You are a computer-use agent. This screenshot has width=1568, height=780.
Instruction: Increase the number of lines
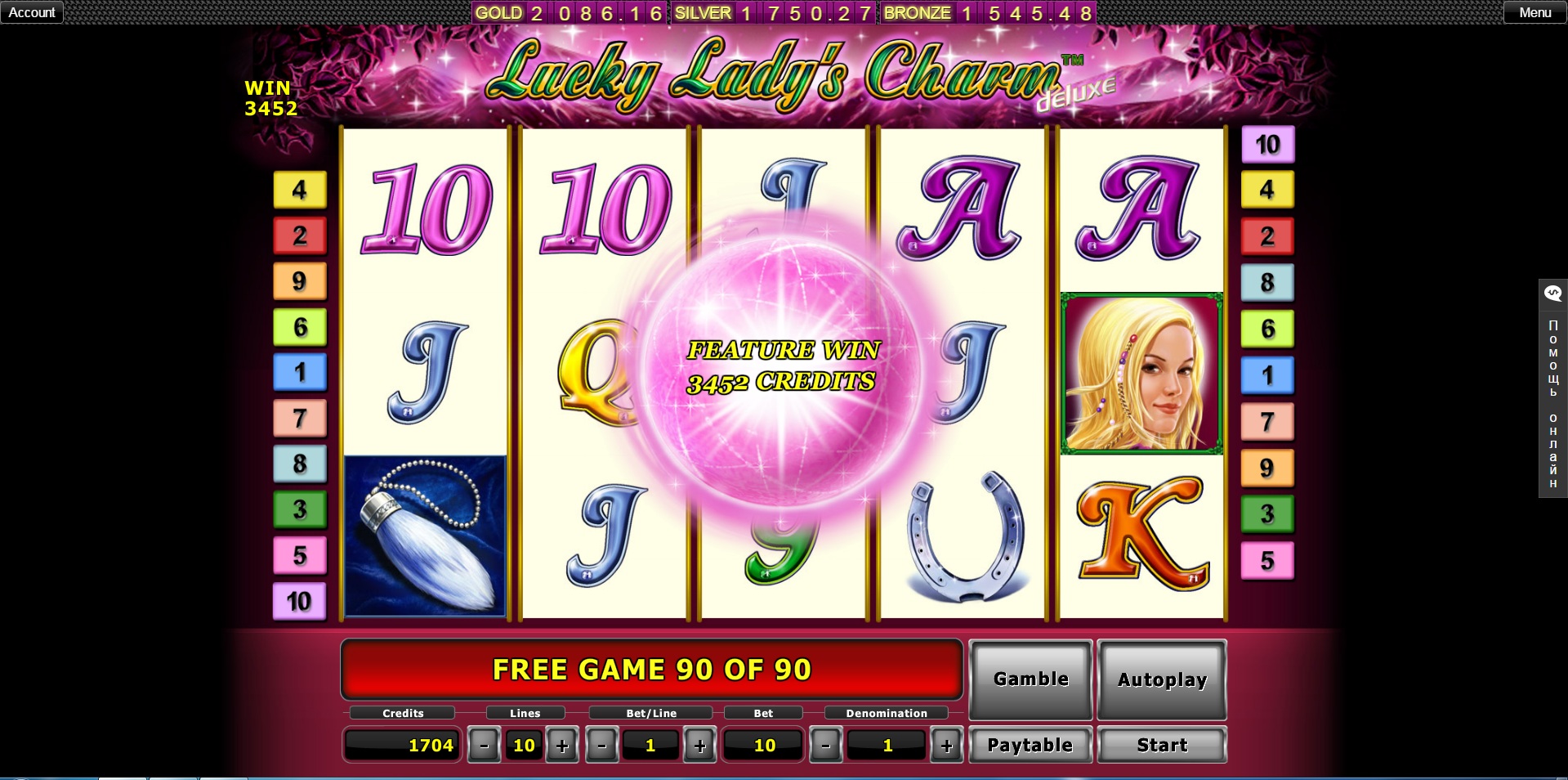pyautogui.click(x=562, y=745)
